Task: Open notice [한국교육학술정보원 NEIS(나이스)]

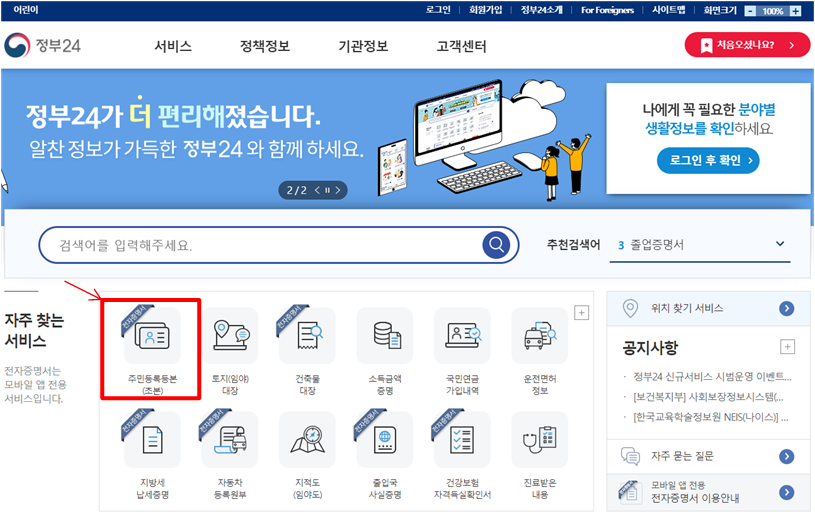Action: tap(711, 417)
